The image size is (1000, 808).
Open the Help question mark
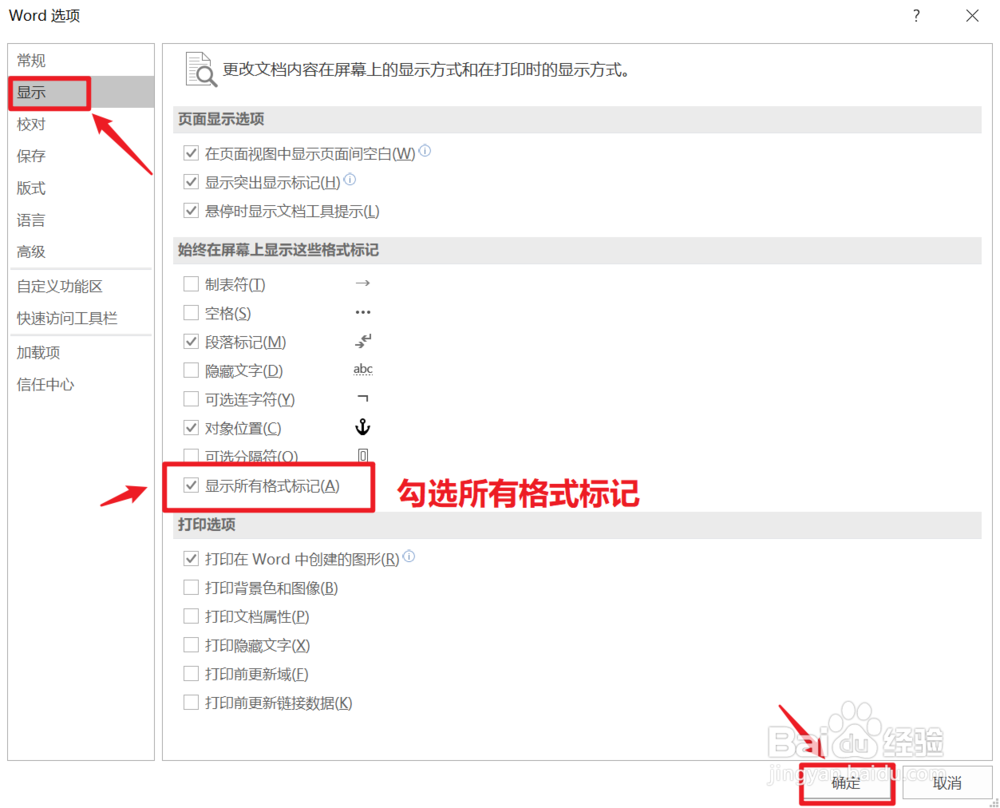(916, 16)
